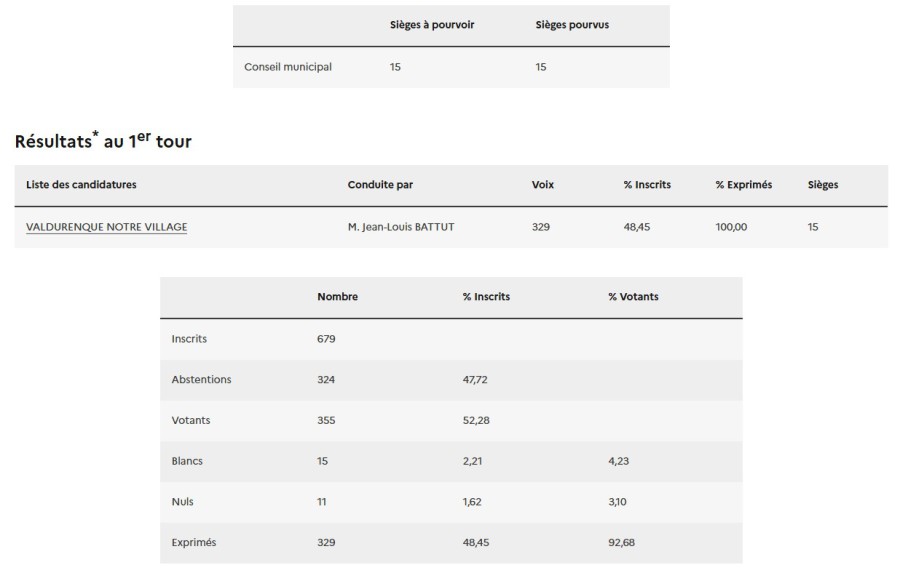Click the 100,00 value under % Exprimés
Viewport: 900px width, 573px height.
pyautogui.click(x=731, y=227)
